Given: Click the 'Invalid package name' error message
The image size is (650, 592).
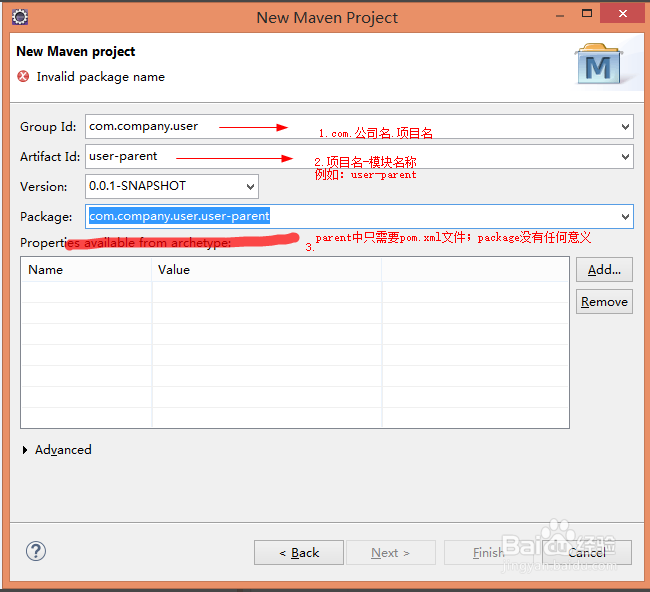Looking at the screenshot, I should pyautogui.click(x=101, y=77).
